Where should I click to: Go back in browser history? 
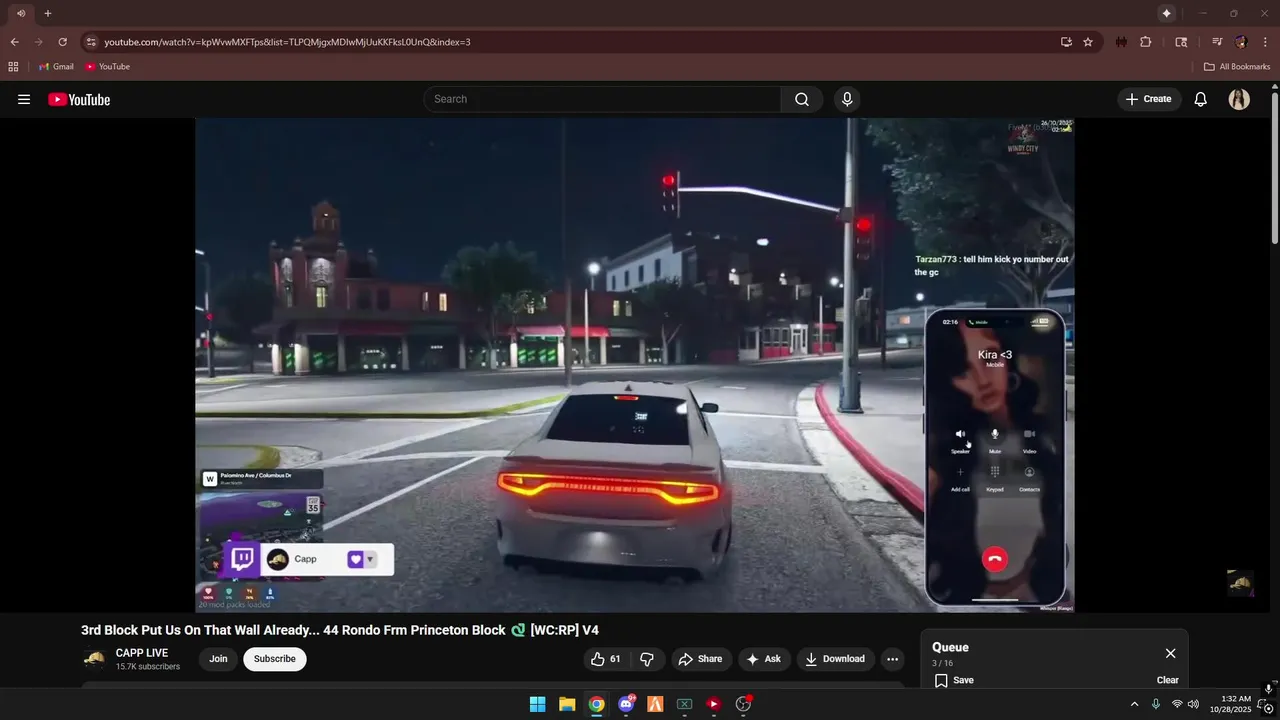pyautogui.click(x=14, y=42)
